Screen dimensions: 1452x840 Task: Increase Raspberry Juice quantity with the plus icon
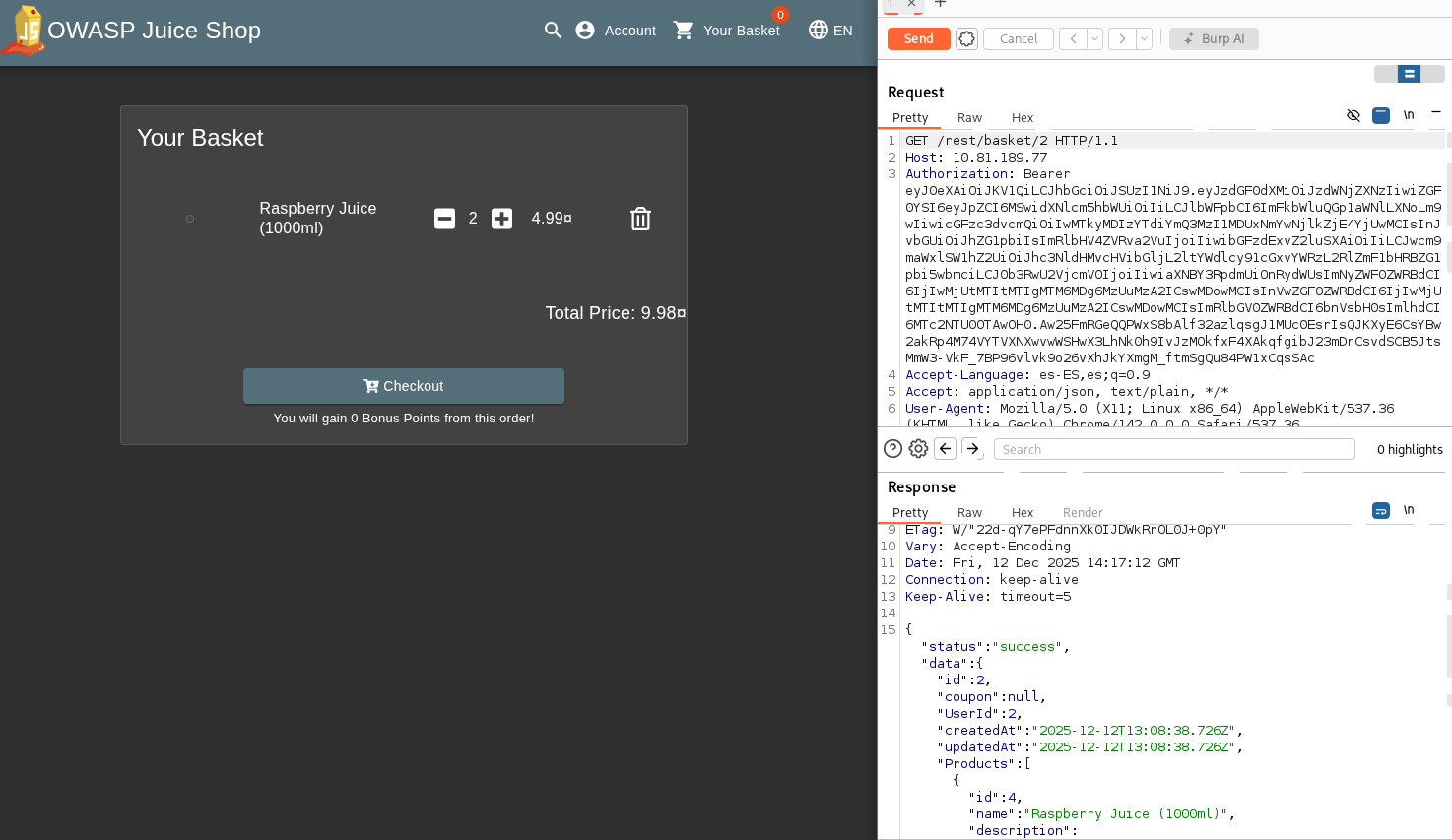(501, 219)
